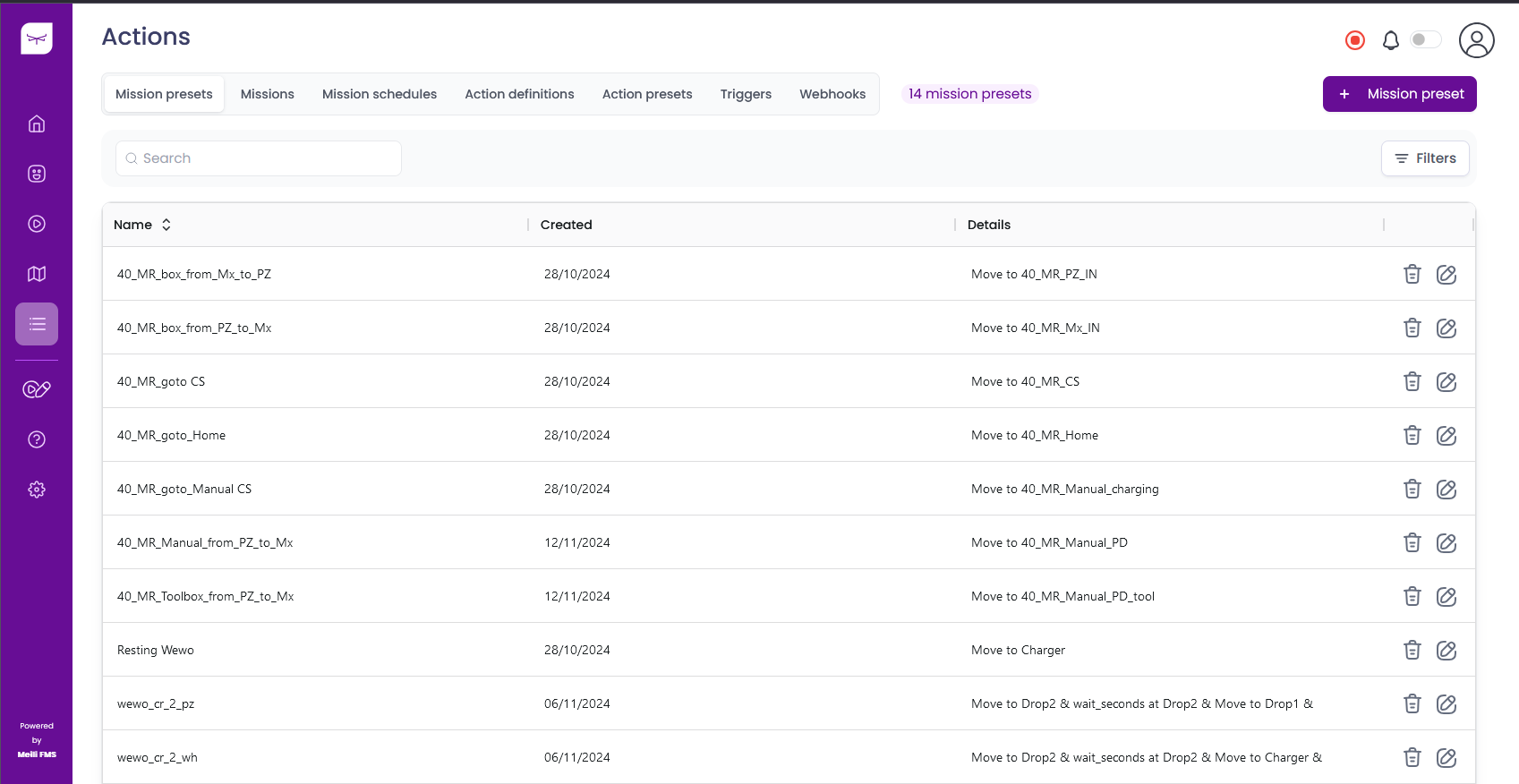The image size is (1519, 784).
Task: Click the Created column header
Action: coord(567,225)
